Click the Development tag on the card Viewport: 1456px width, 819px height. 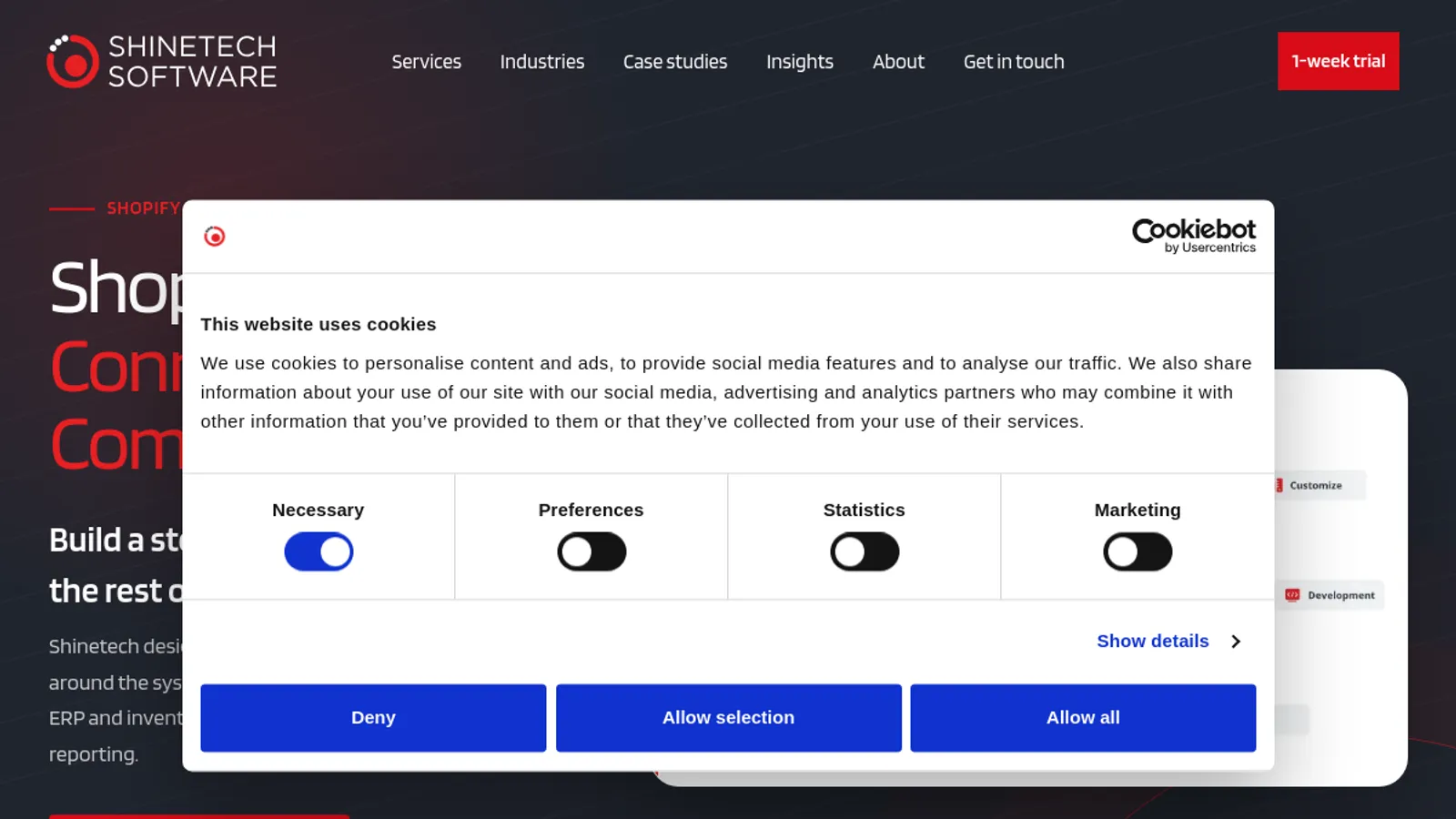point(1330,595)
